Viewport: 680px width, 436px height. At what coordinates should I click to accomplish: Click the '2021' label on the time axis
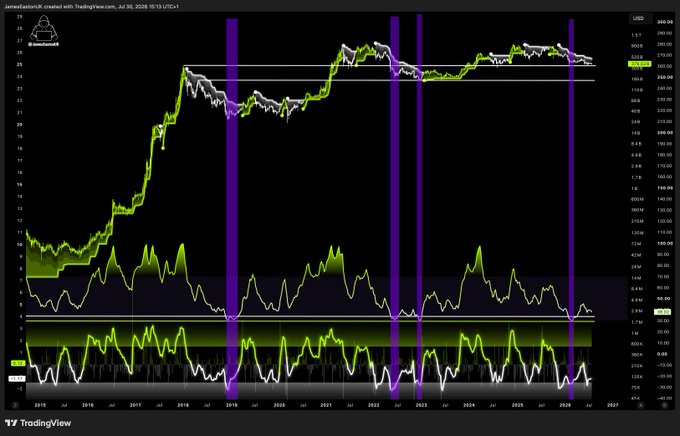tap(326, 405)
